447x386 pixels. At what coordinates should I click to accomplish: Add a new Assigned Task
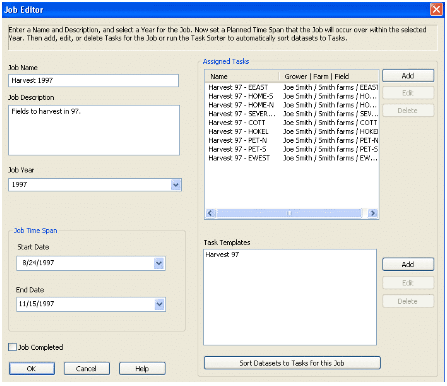coord(408,76)
